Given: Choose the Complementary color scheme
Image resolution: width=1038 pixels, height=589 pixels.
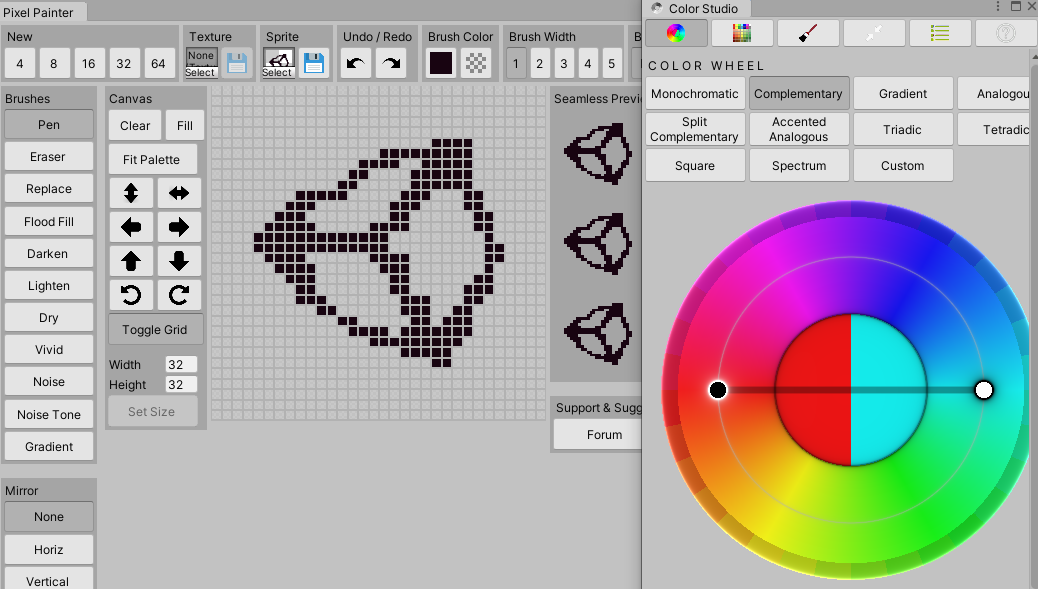Looking at the screenshot, I should (799, 93).
